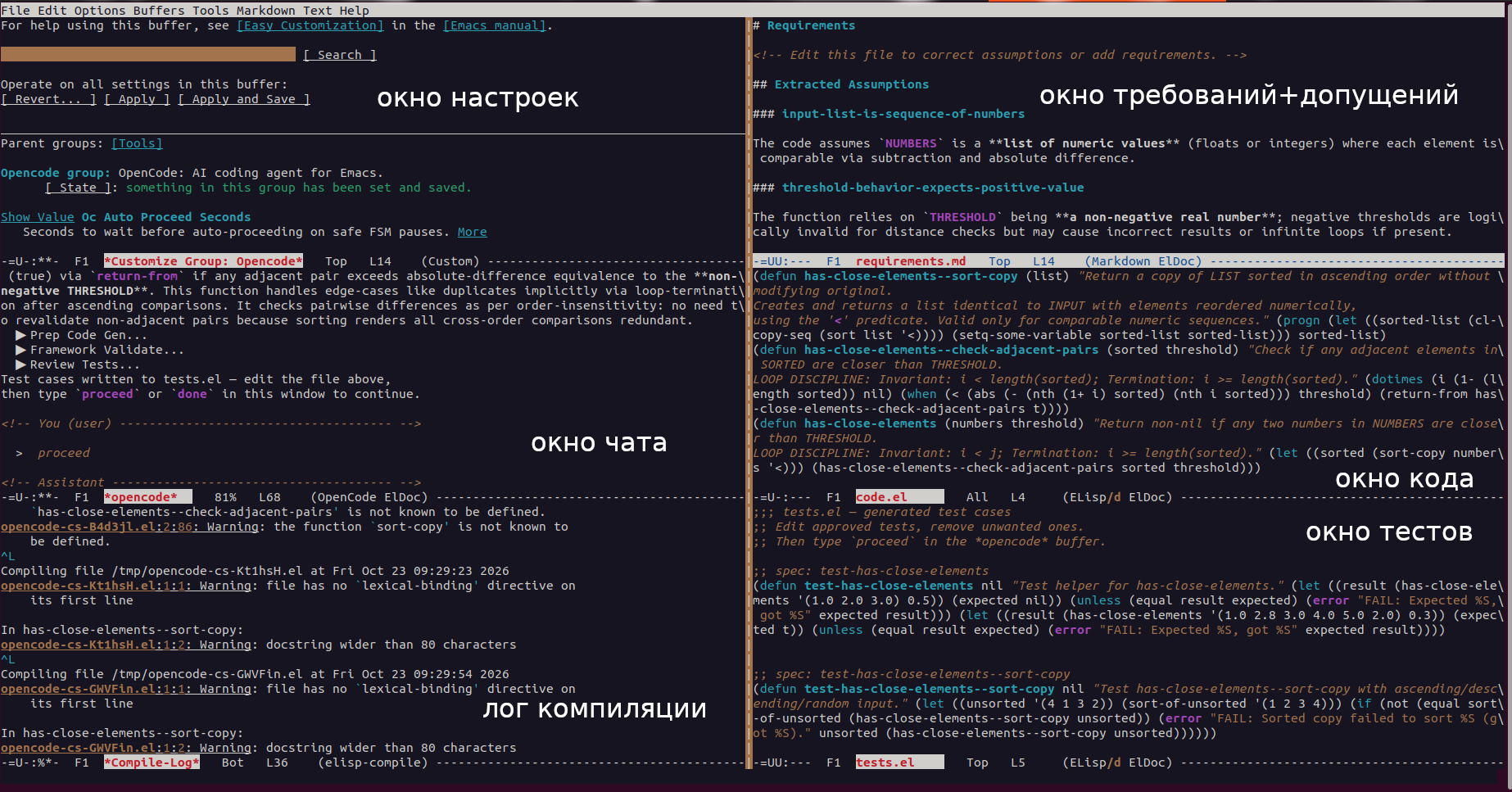Click into the customize search field
The width and height of the screenshot is (1512, 792).
(148, 54)
